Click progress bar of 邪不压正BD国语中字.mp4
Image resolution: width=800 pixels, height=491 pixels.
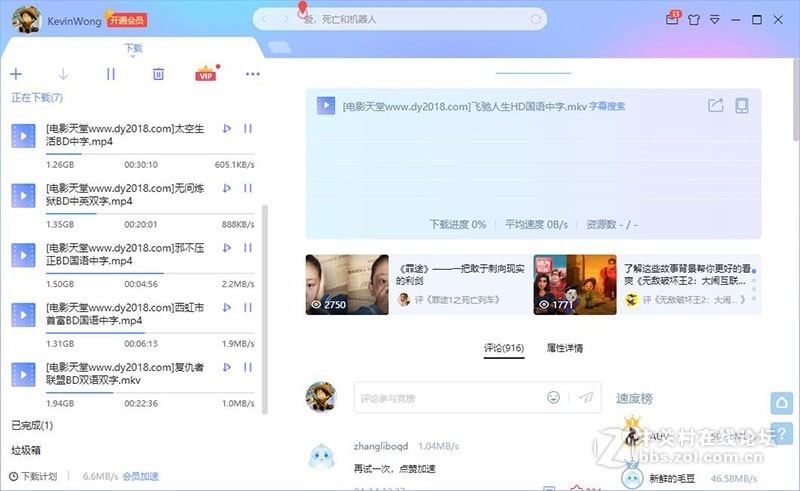150,274
